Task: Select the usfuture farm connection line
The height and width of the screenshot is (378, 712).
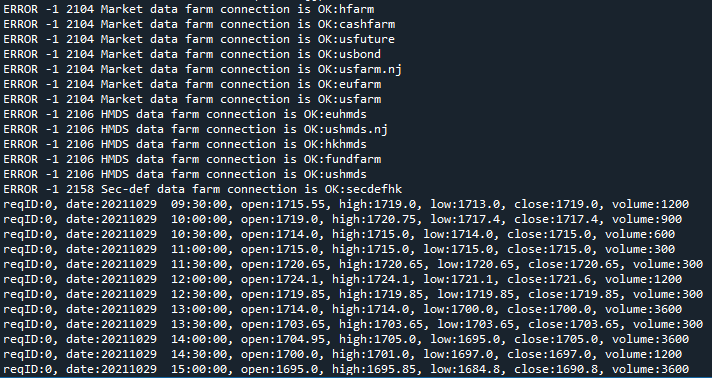Action: click(199, 39)
